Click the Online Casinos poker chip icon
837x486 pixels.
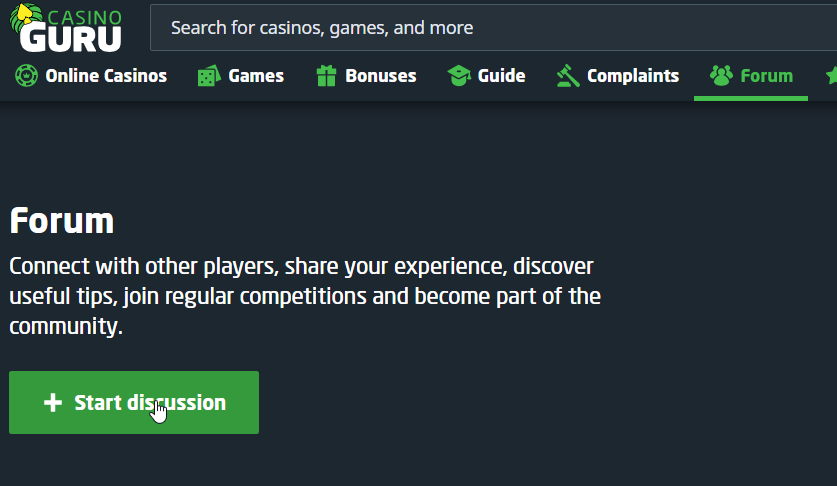click(26, 75)
